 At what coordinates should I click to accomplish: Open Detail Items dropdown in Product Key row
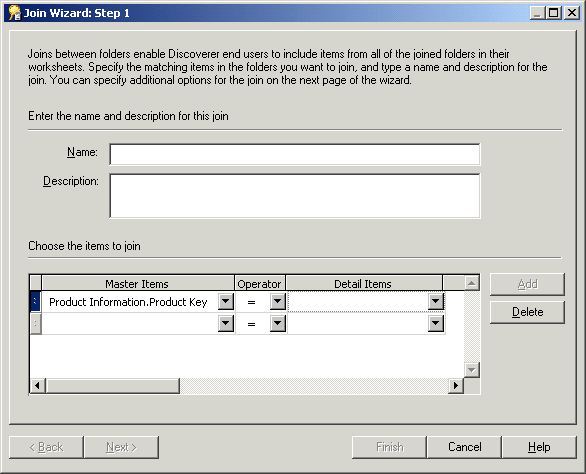pyautogui.click(x=436, y=301)
